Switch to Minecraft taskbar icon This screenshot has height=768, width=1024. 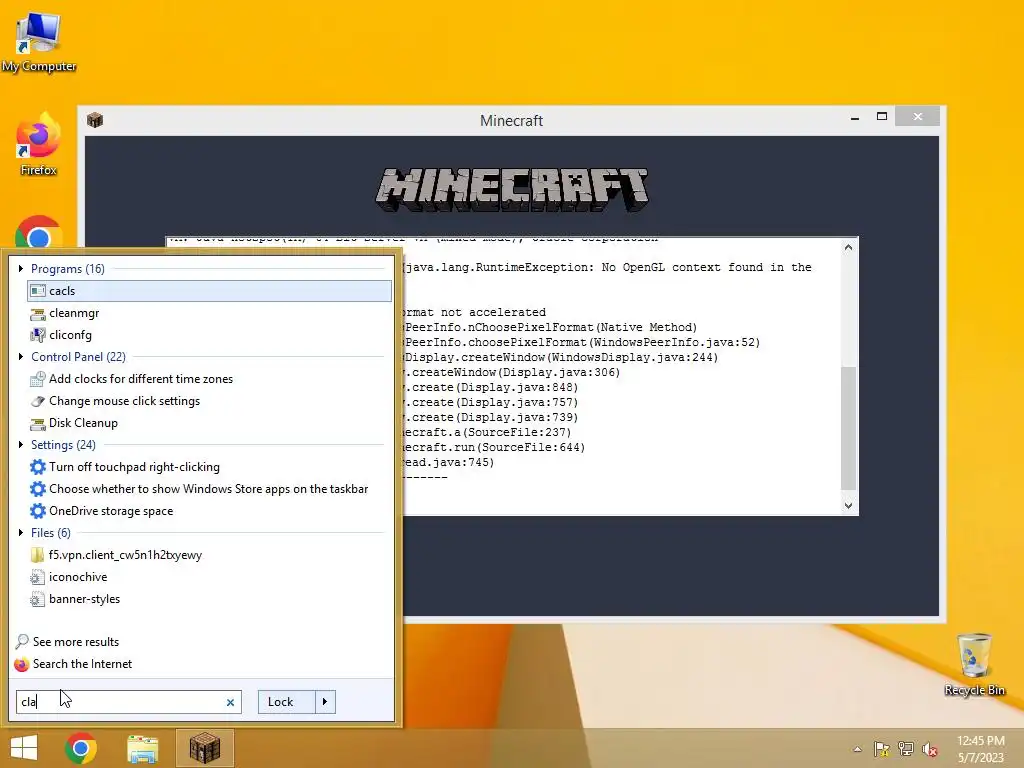[204, 748]
